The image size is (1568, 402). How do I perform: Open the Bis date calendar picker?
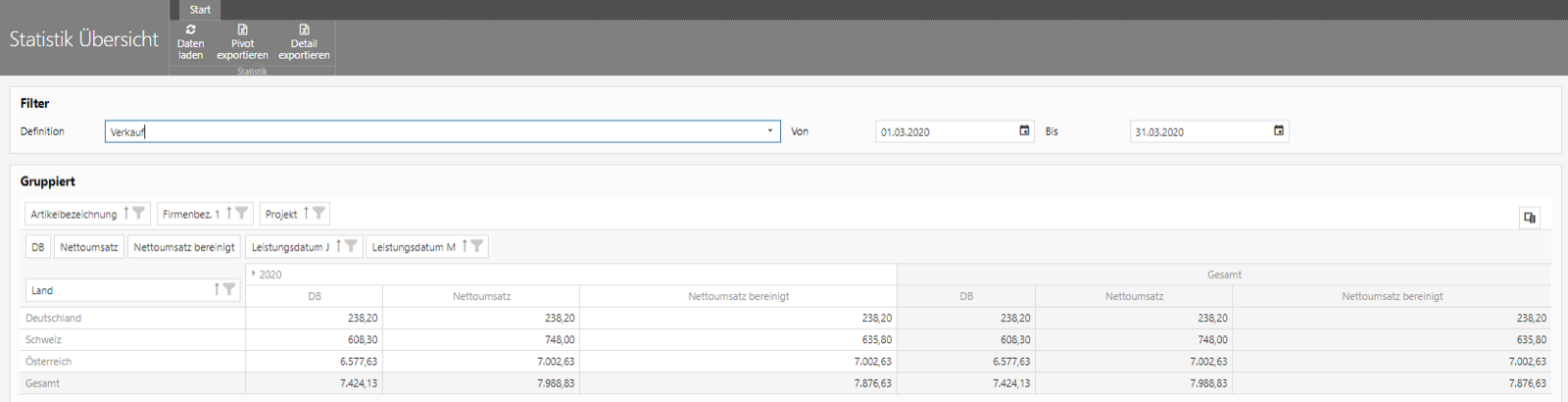point(1279,130)
